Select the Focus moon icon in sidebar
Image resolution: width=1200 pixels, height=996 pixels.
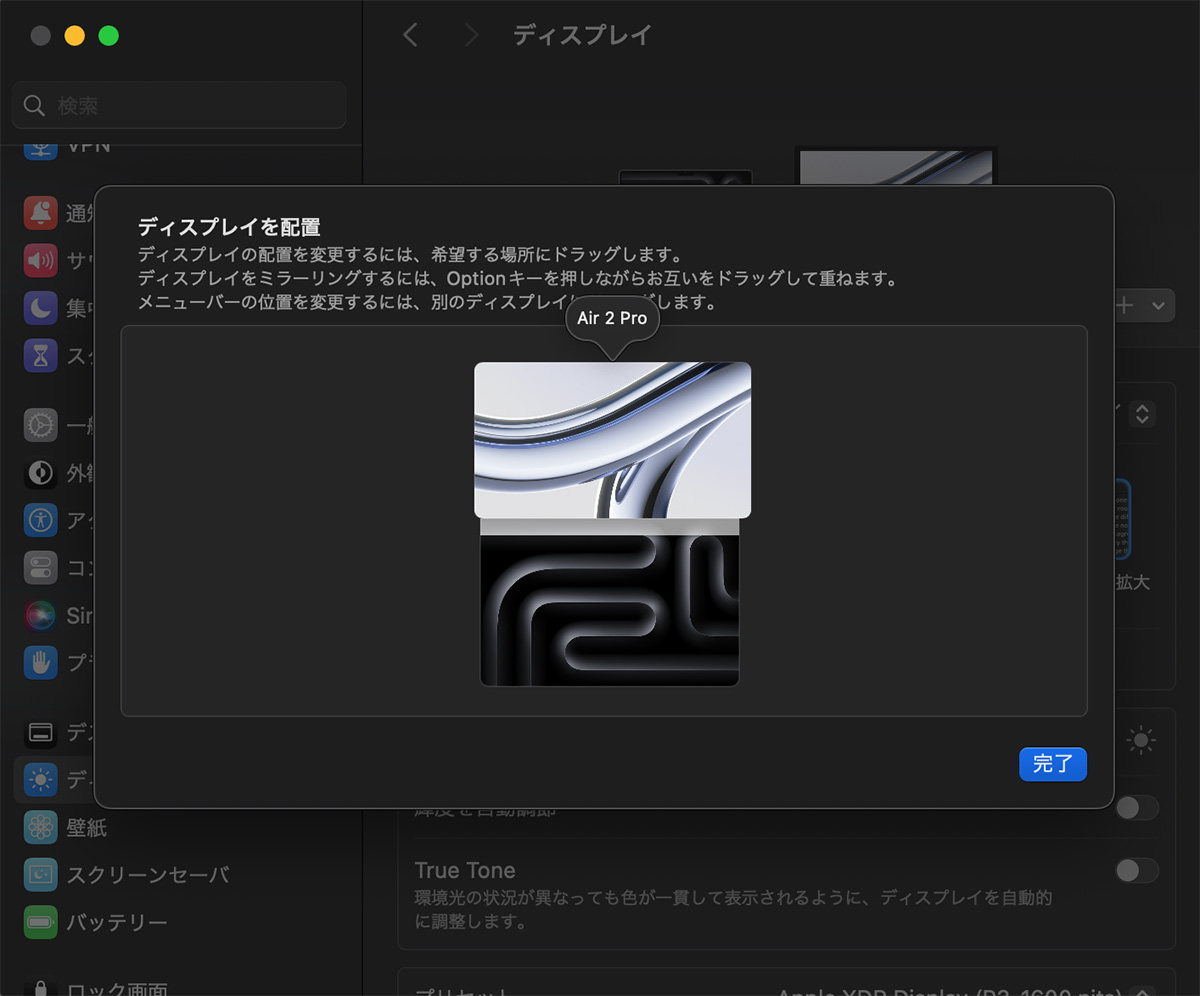point(40,308)
